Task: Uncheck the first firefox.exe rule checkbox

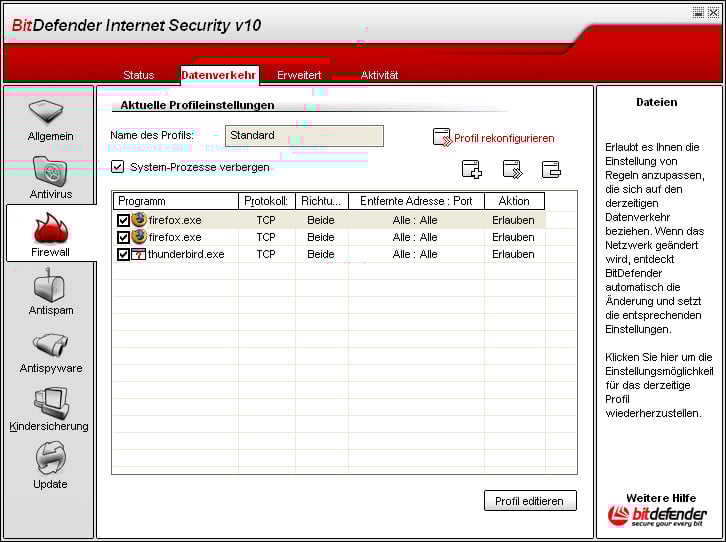Action: pos(123,220)
